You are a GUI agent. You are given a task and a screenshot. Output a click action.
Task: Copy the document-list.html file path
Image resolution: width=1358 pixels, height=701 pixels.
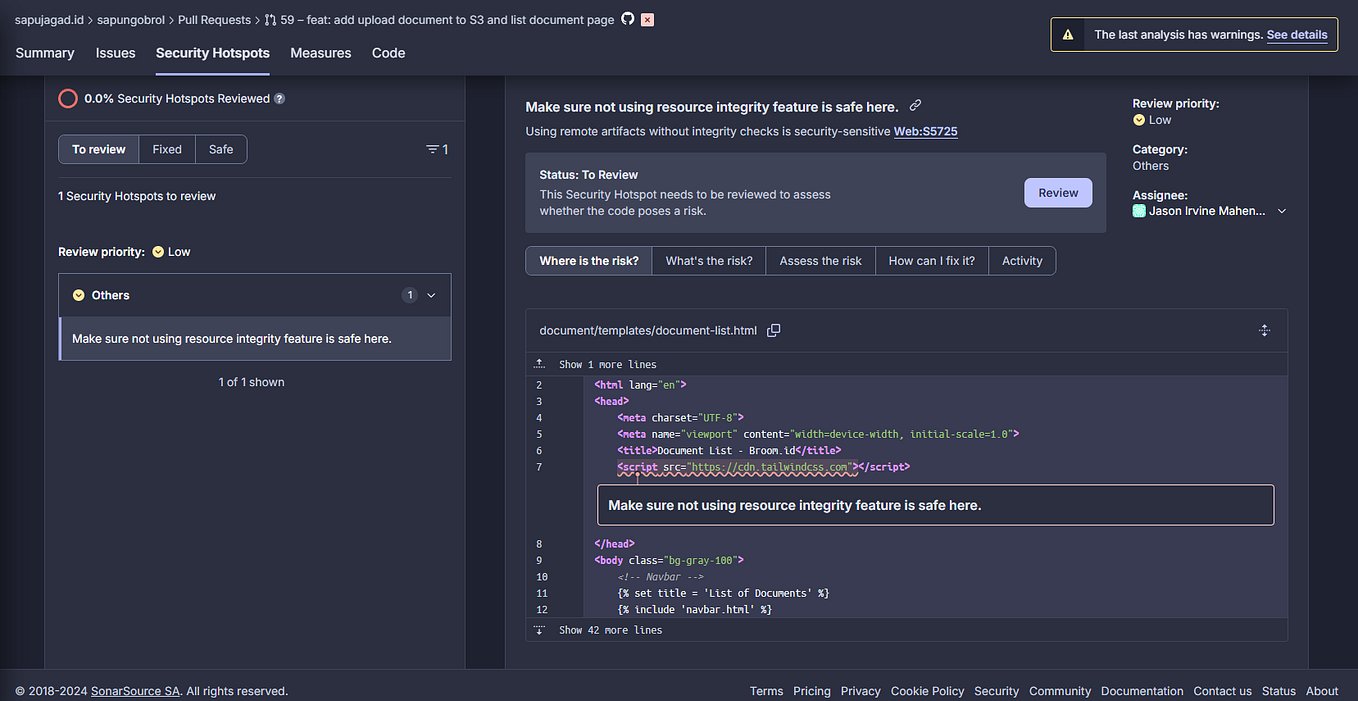click(x=773, y=330)
